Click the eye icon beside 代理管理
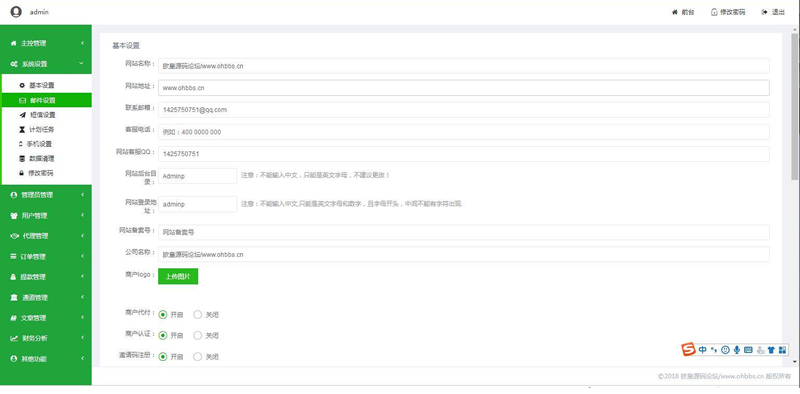 [15, 236]
